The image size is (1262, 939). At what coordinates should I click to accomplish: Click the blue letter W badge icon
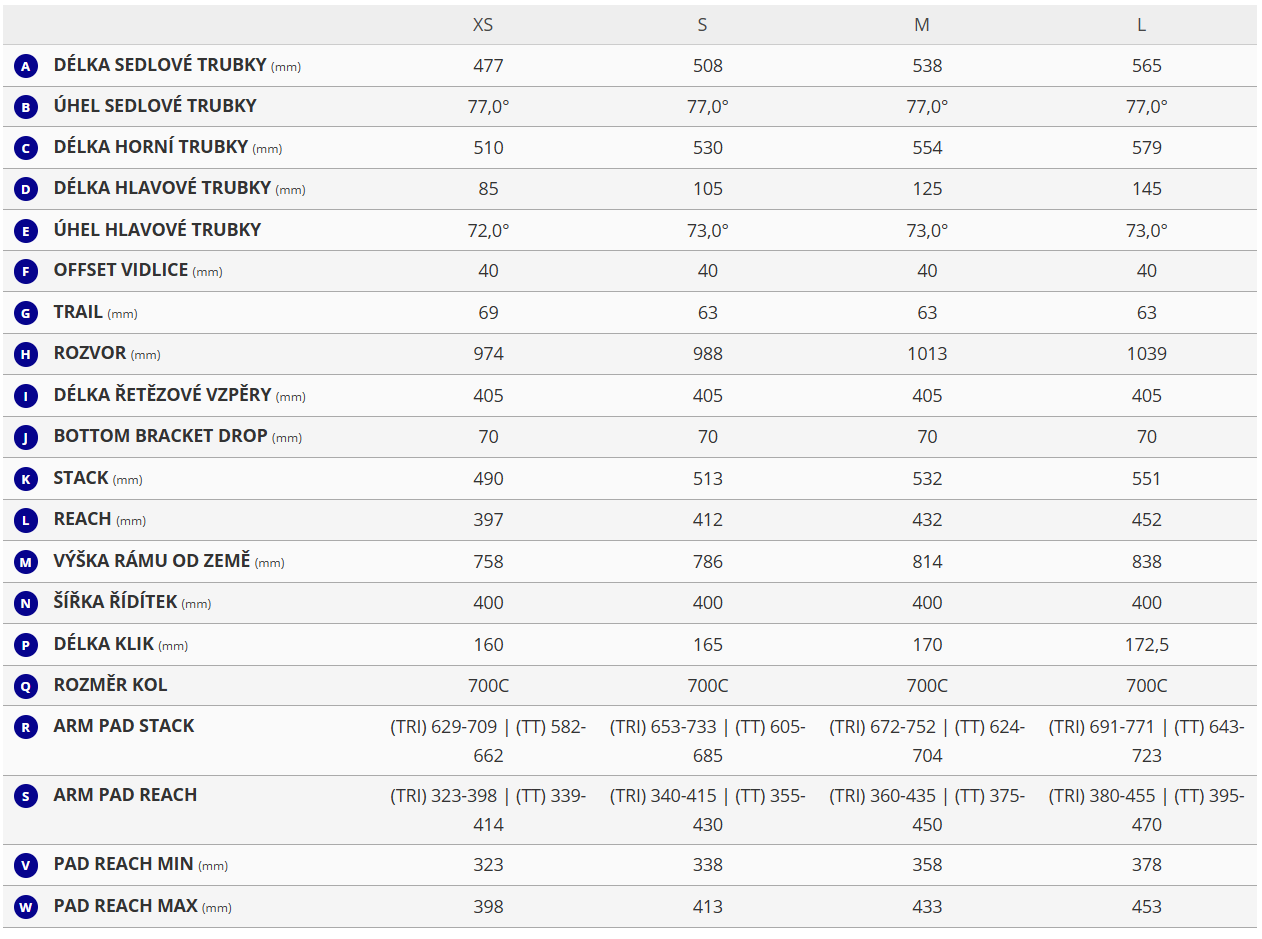[26, 907]
